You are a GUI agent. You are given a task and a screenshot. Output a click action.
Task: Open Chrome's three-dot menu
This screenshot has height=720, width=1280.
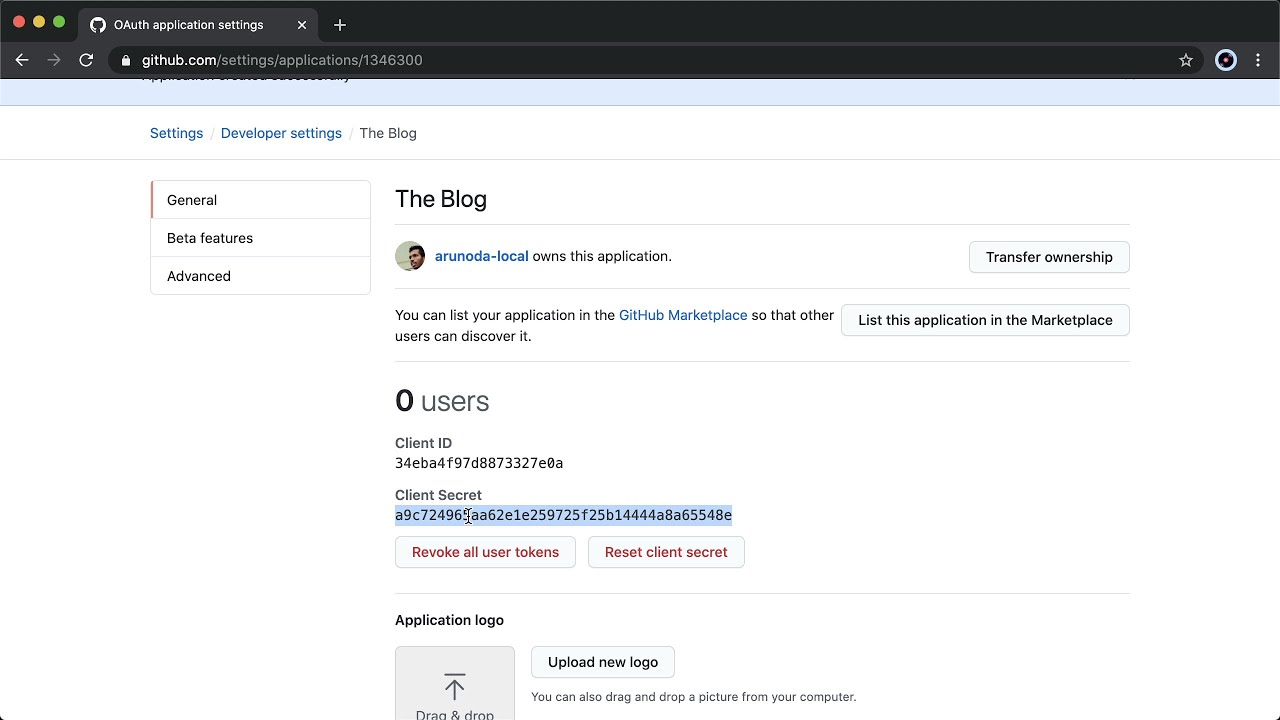[1258, 60]
